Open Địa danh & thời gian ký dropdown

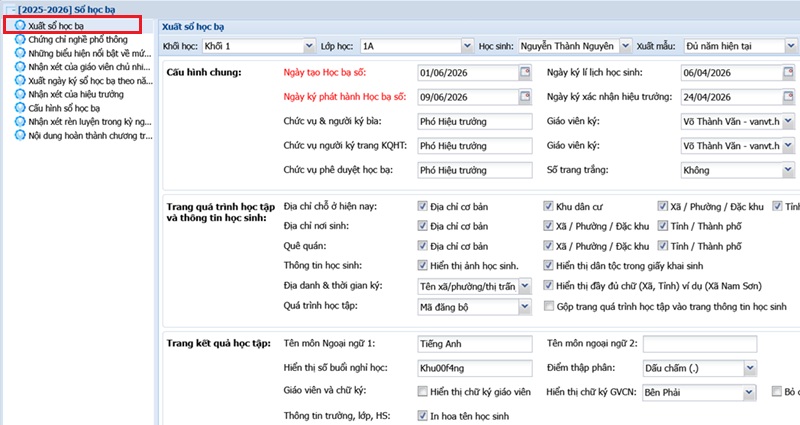[x=525, y=286]
